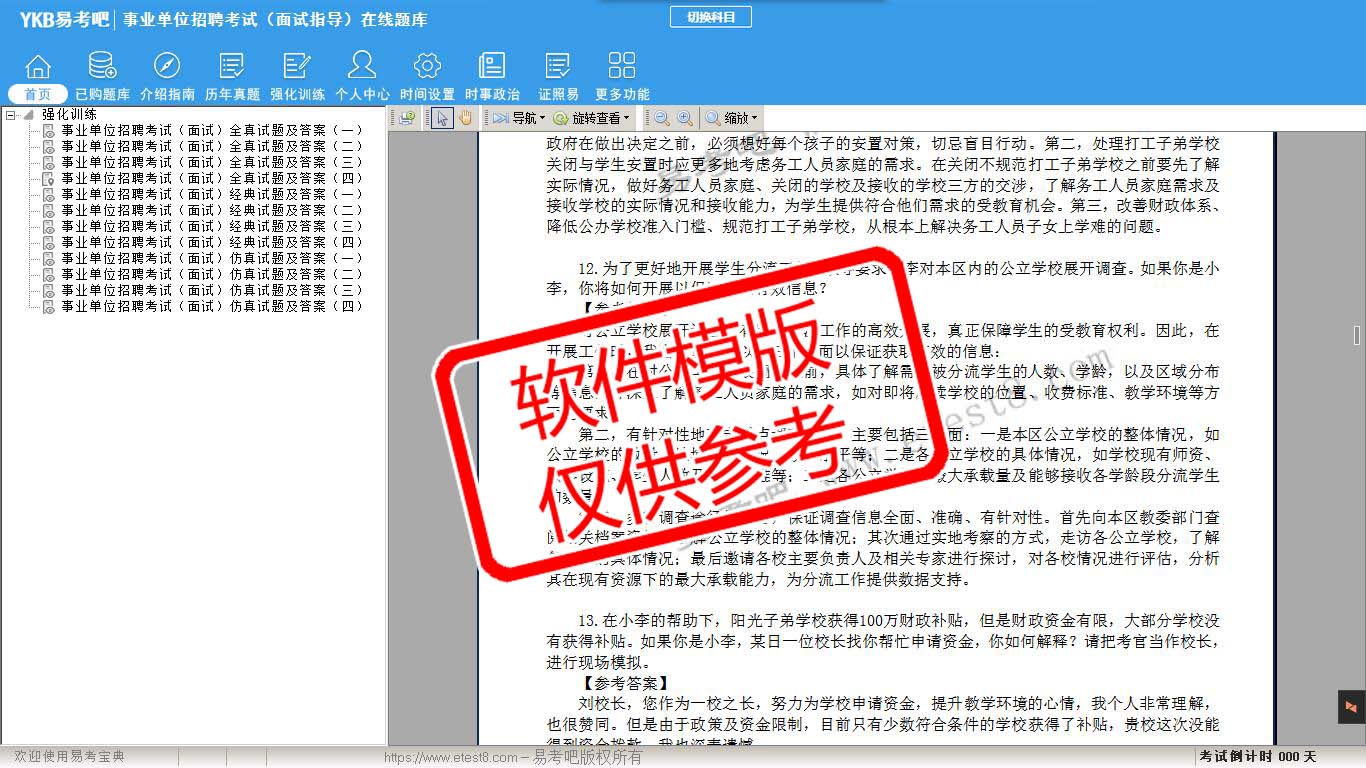Open 时事政治 current affairs section
The height and width of the screenshot is (768, 1366).
coord(492,76)
